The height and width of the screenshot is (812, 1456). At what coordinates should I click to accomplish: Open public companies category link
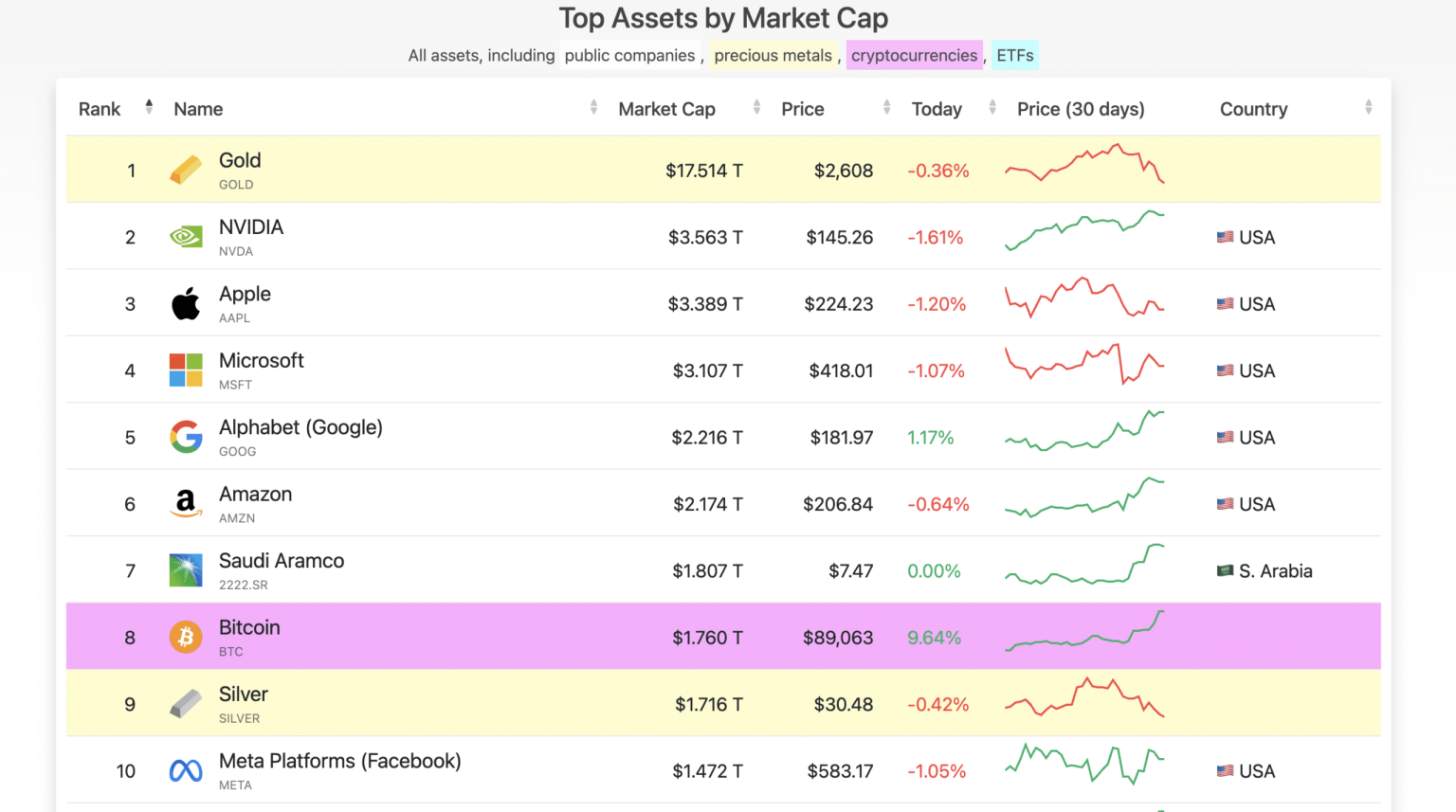click(x=629, y=55)
